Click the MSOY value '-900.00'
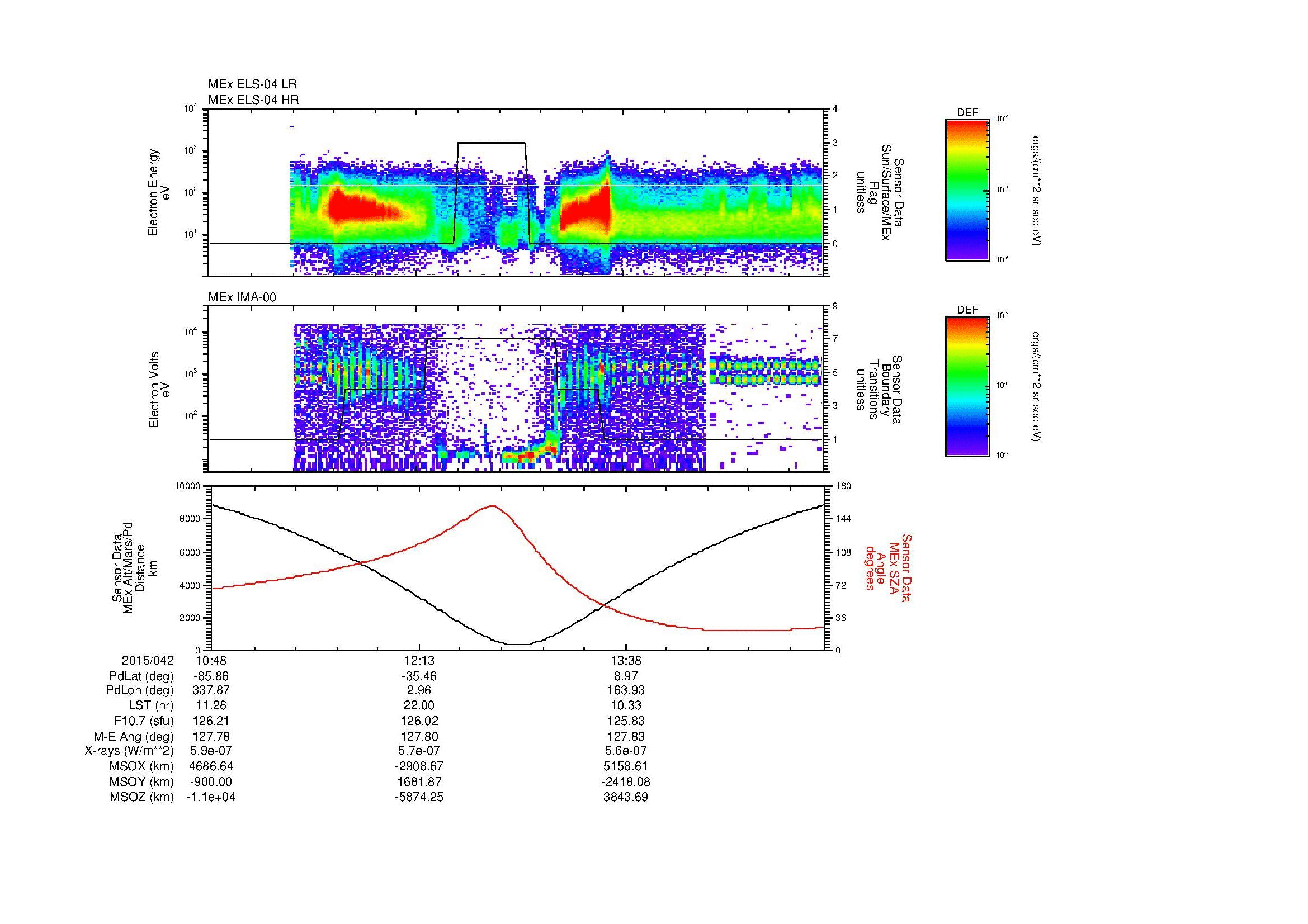 [211, 781]
